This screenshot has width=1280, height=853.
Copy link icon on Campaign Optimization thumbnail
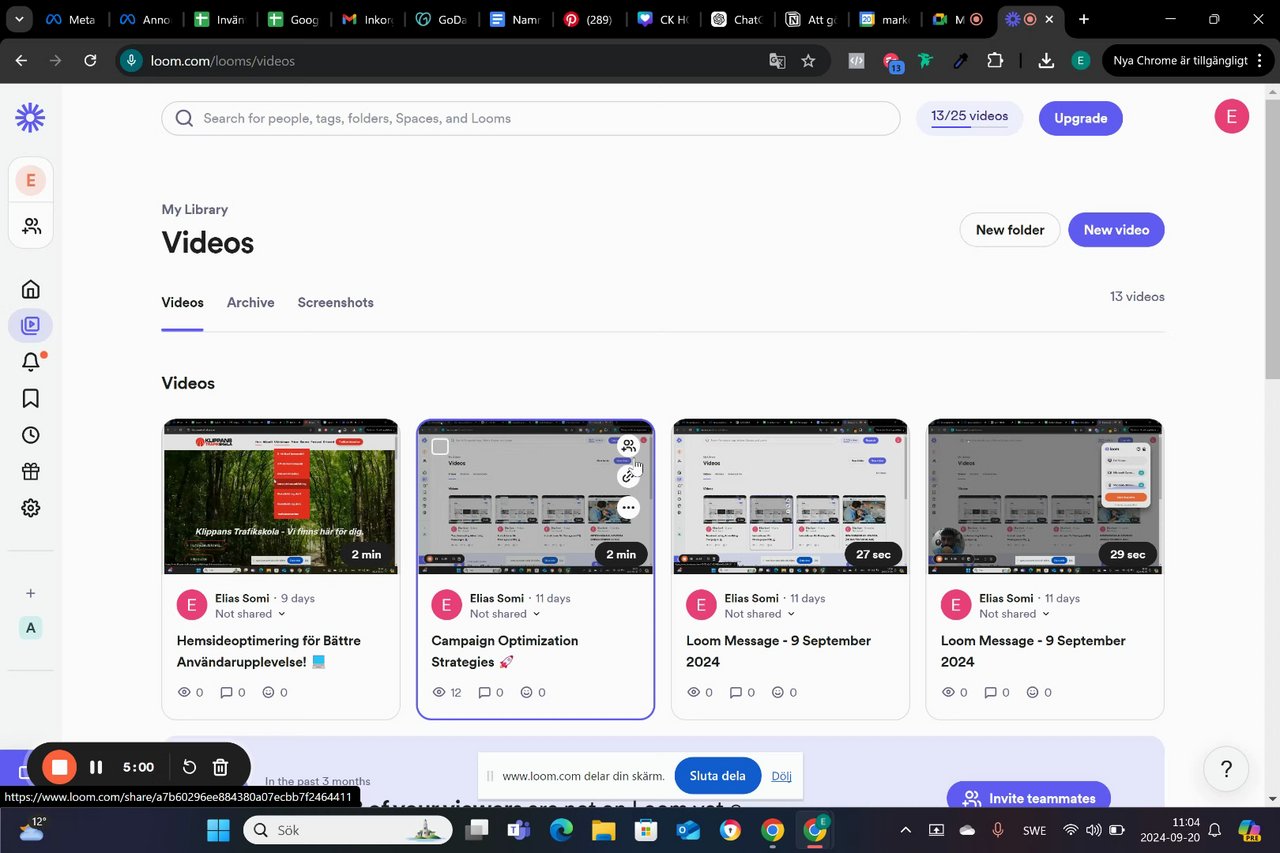pyautogui.click(x=628, y=476)
